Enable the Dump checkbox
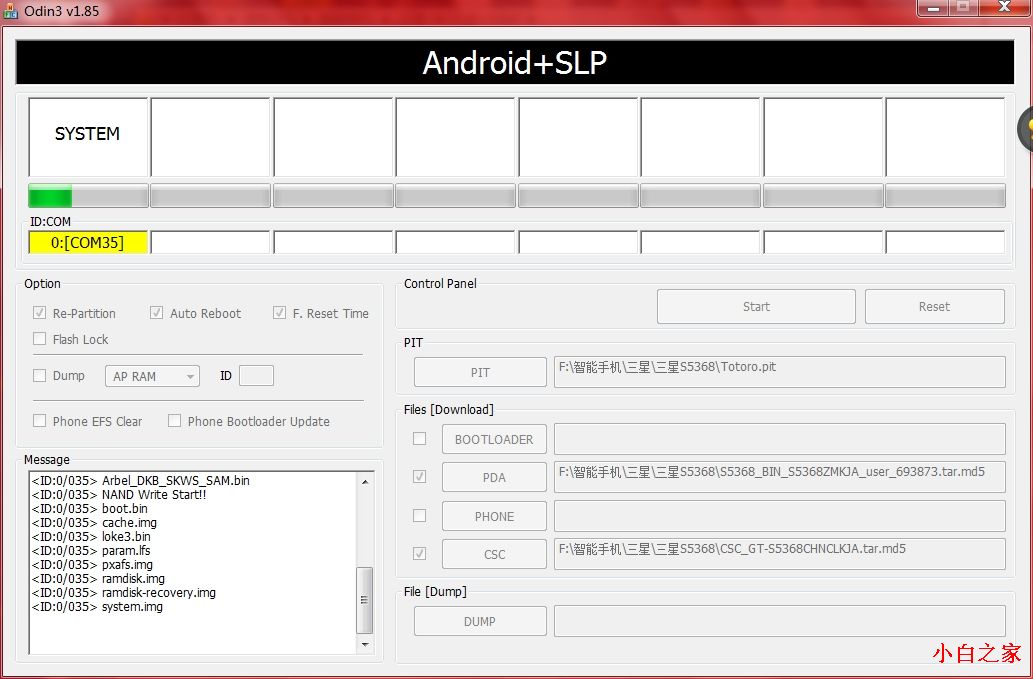The width and height of the screenshot is (1033, 679). click(40, 375)
